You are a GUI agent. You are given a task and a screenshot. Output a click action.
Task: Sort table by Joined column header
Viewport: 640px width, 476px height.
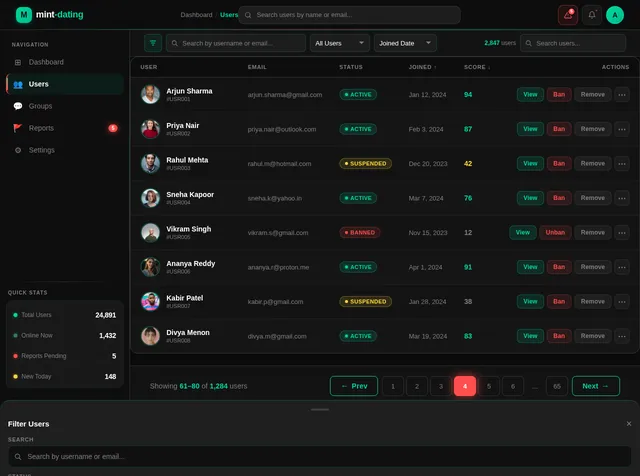tap(422, 67)
